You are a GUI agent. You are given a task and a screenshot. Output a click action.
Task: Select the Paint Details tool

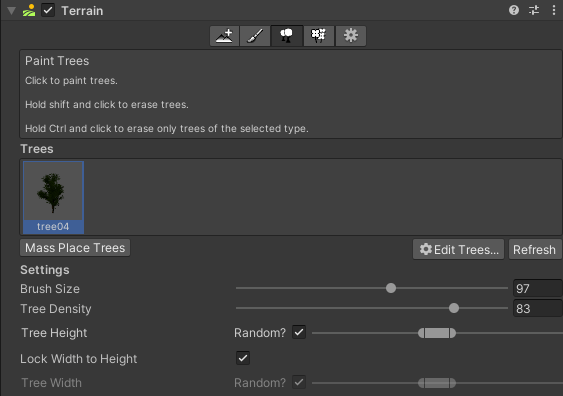pos(319,36)
